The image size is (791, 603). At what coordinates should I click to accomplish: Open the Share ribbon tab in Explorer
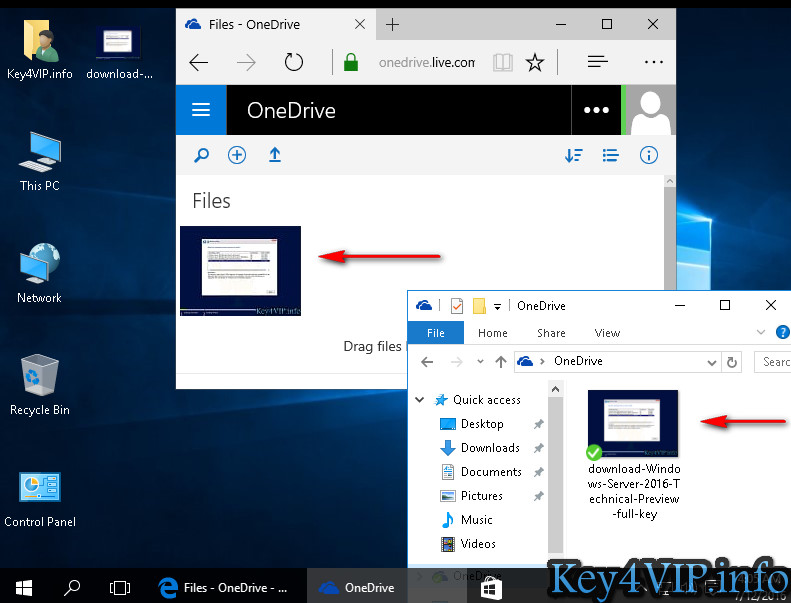pos(551,333)
